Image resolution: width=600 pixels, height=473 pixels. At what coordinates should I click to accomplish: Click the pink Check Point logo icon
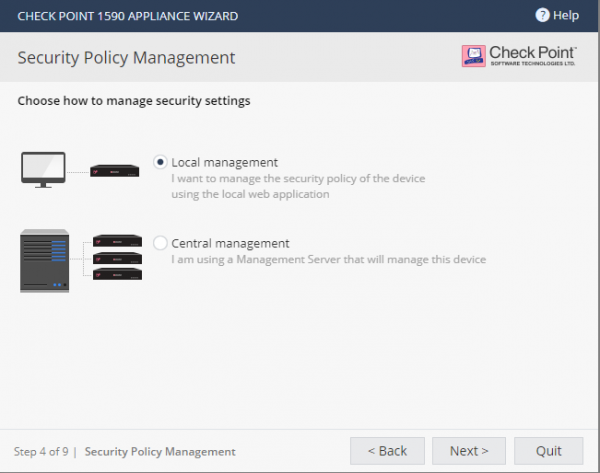pos(473,56)
